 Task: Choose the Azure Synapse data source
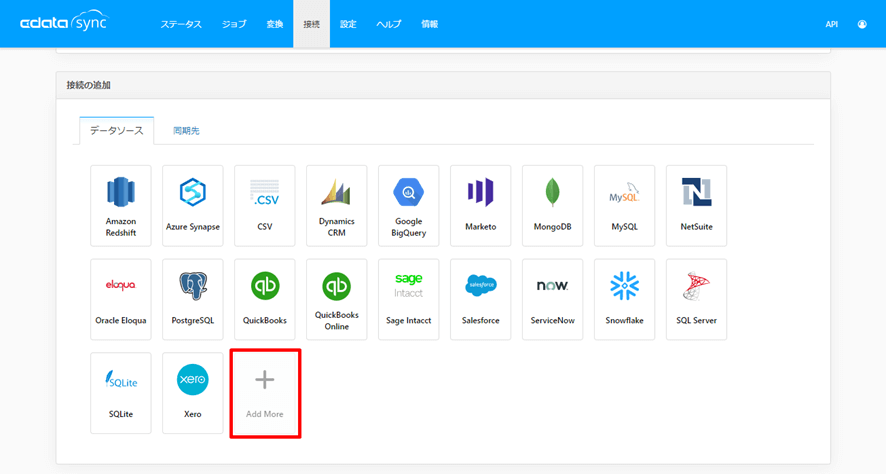193,206
